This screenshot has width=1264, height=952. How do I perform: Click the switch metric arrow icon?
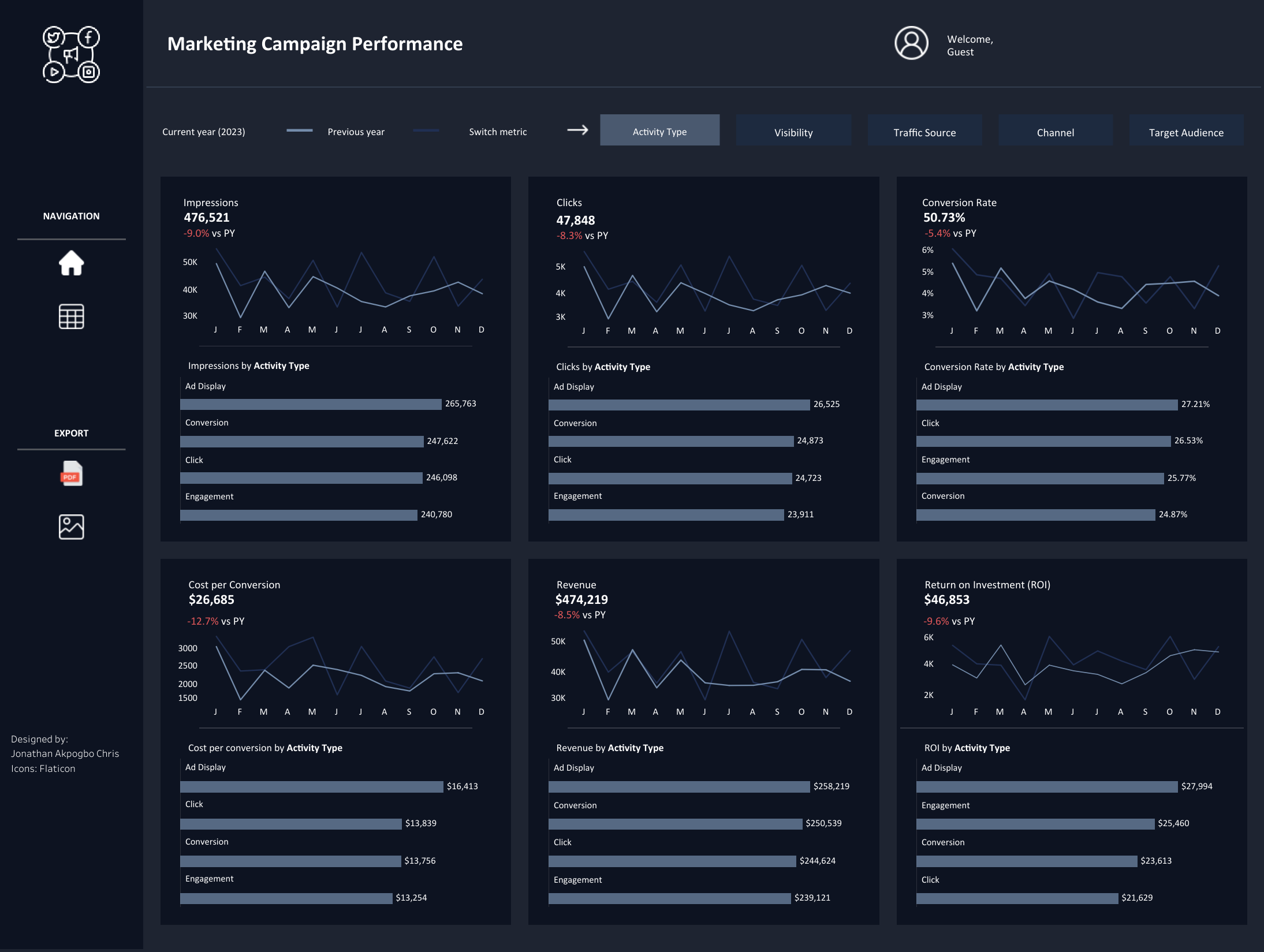click(577, 130)
